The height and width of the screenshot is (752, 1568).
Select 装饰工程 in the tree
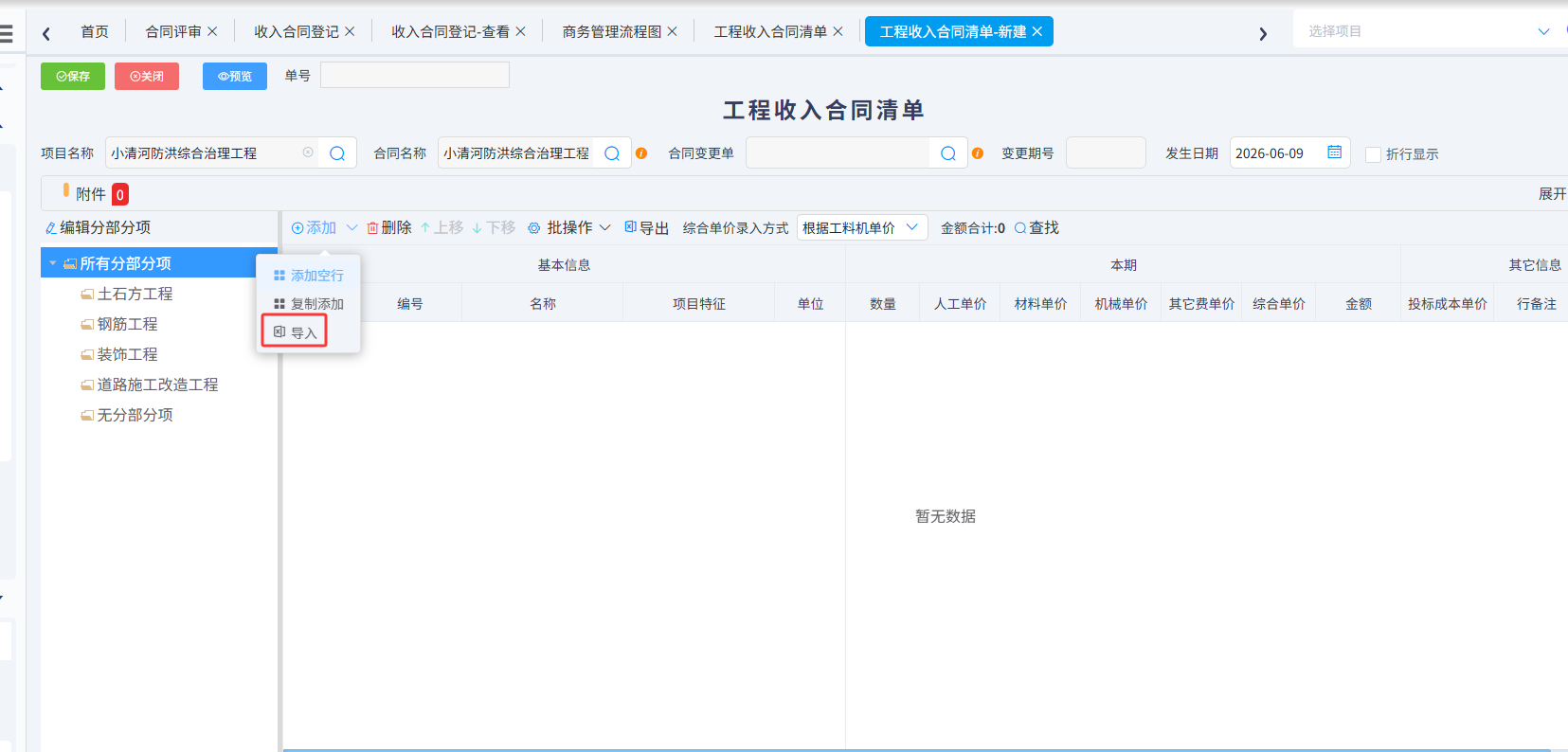127,354
